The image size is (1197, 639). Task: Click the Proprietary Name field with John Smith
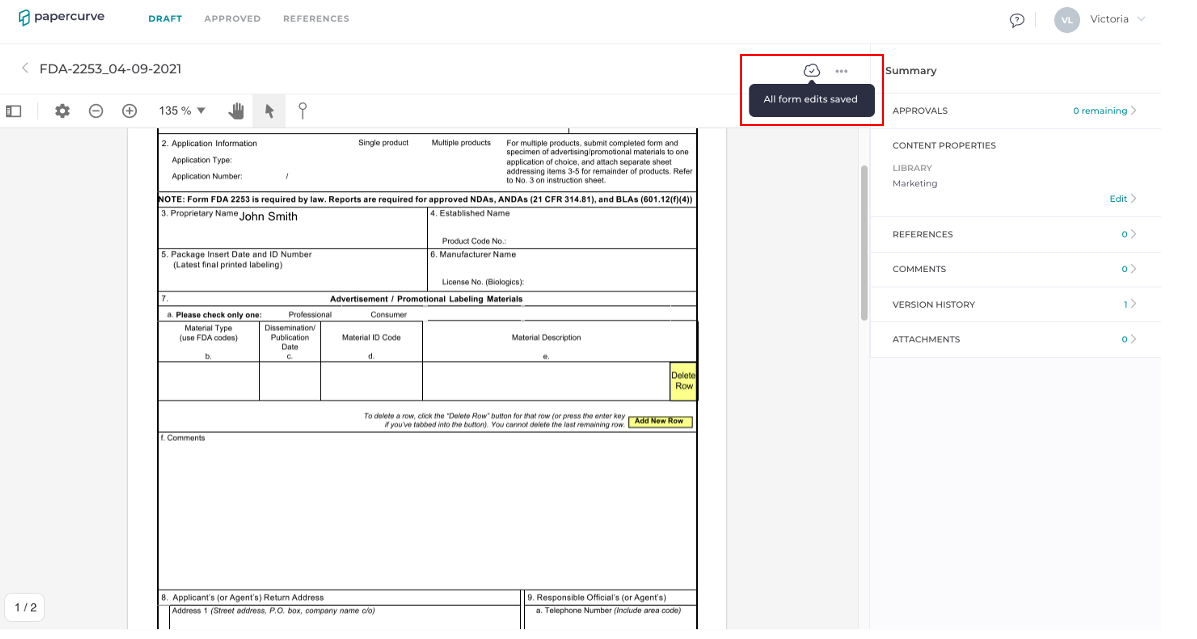point(293,228)
